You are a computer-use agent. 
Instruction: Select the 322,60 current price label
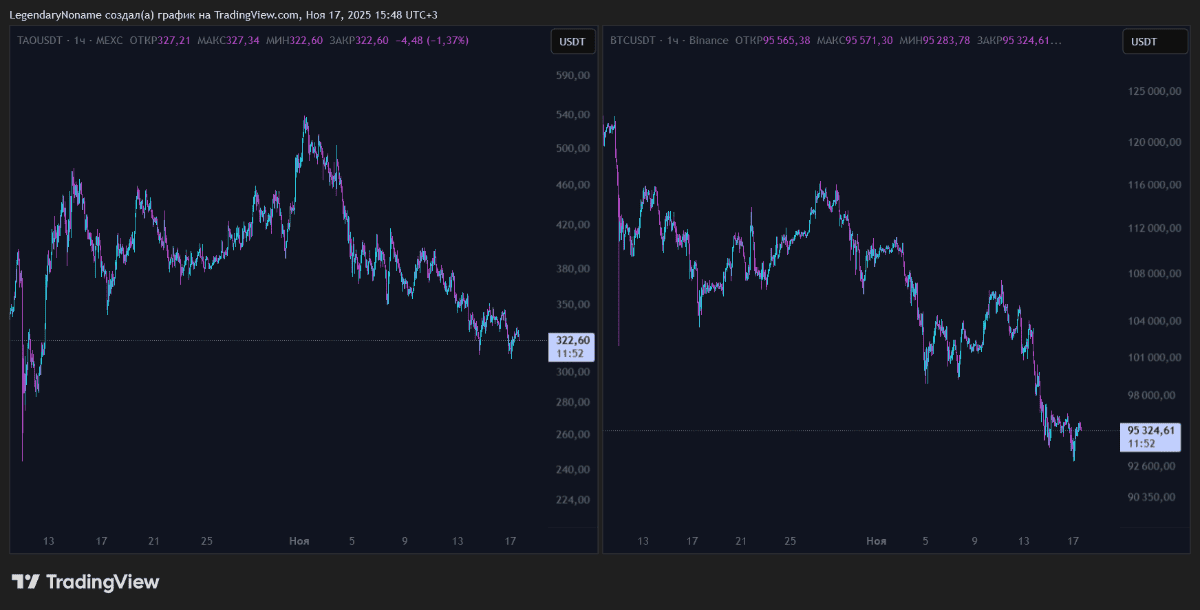(571, 340)
